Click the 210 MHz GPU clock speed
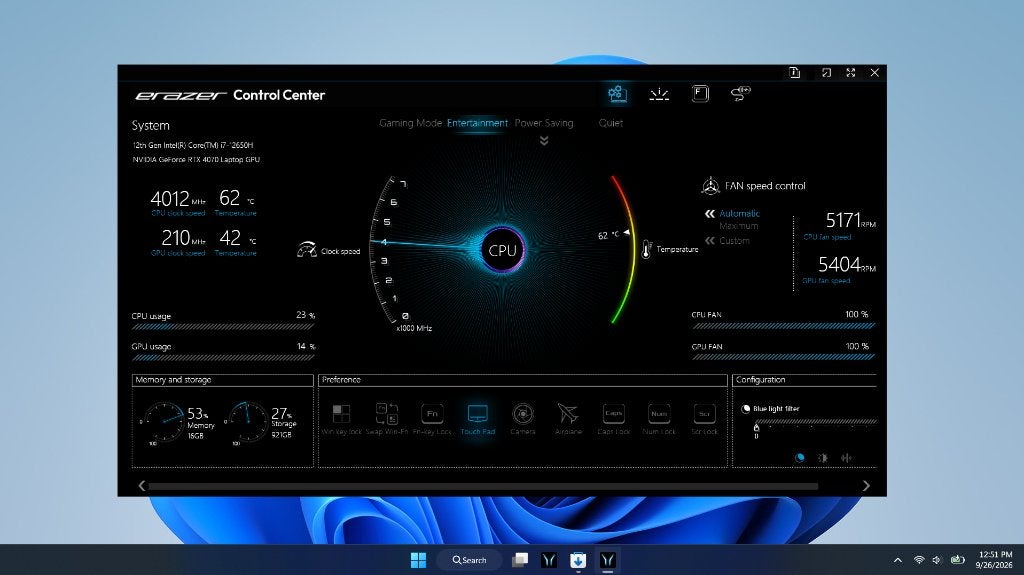This screenshot has height=575, width=1024. coord(184,238)
